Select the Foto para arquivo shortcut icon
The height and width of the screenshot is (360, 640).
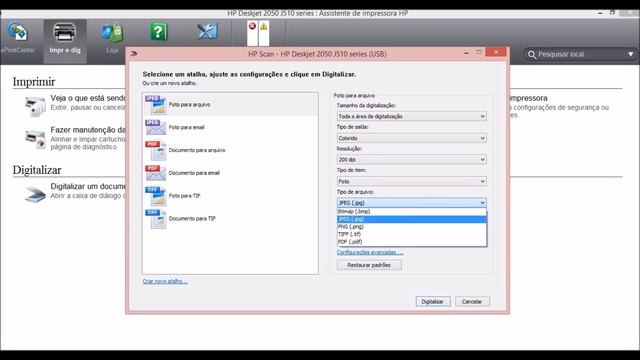(155, 104)
